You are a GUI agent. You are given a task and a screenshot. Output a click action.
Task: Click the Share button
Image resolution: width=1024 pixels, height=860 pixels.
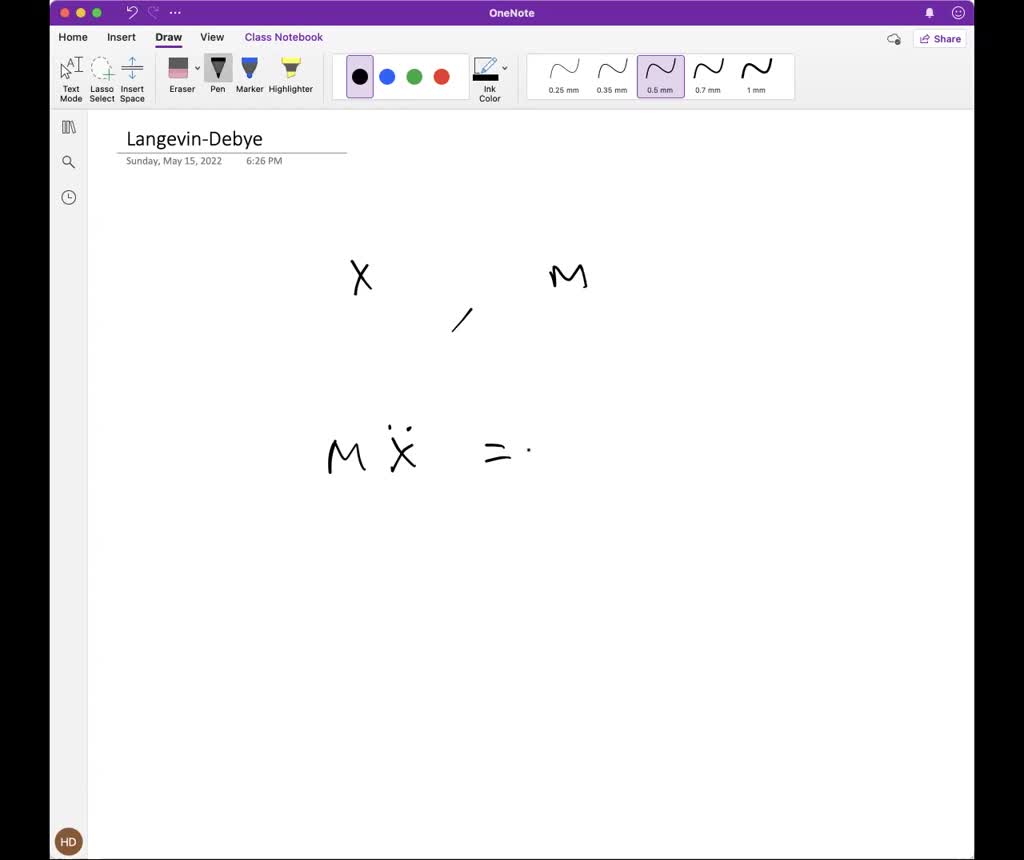click(x=939, y=39)
